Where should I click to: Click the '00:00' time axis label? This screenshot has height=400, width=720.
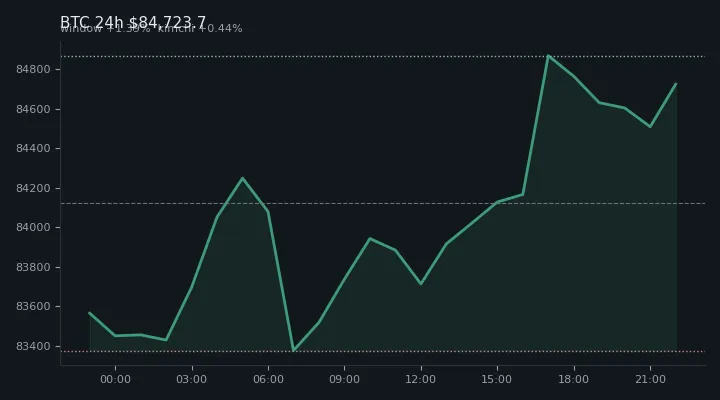[x=115, y=379]
